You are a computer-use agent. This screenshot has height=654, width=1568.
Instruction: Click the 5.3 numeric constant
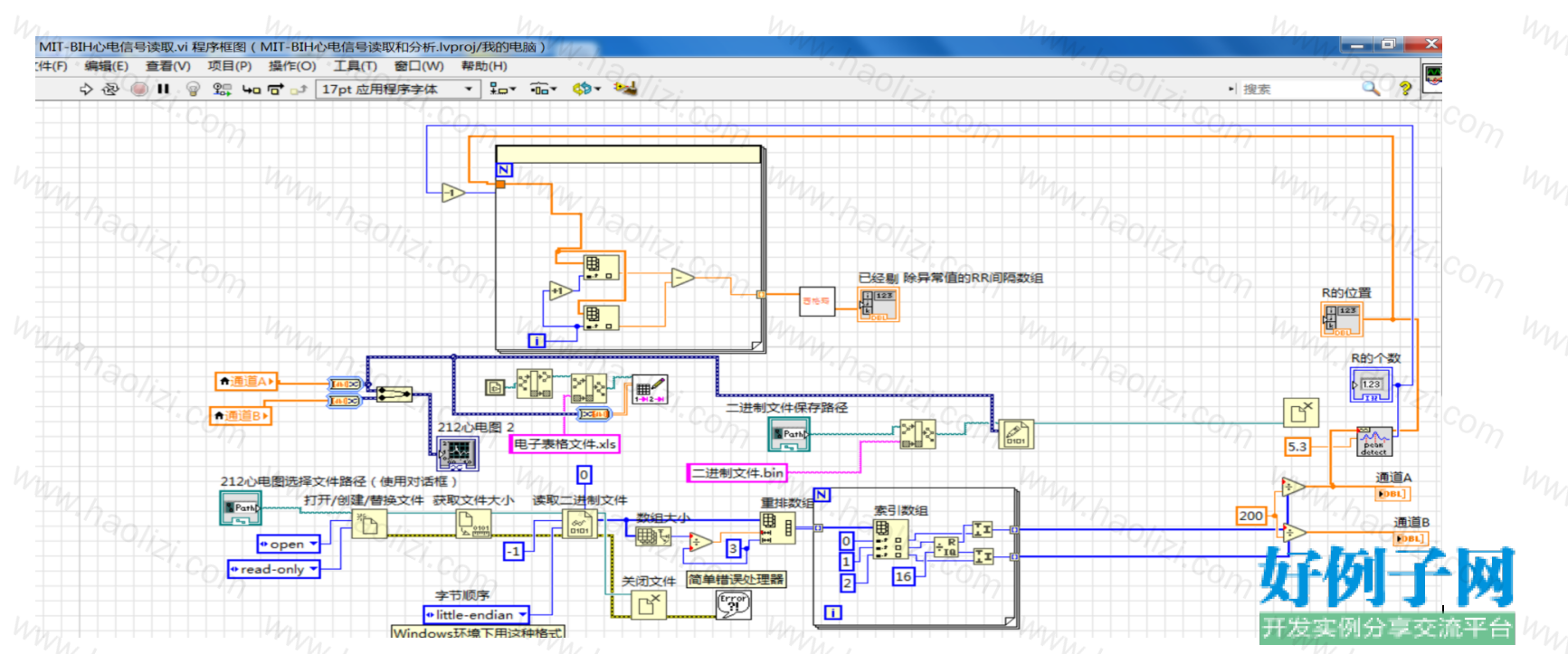click(x=1297, y=446)
